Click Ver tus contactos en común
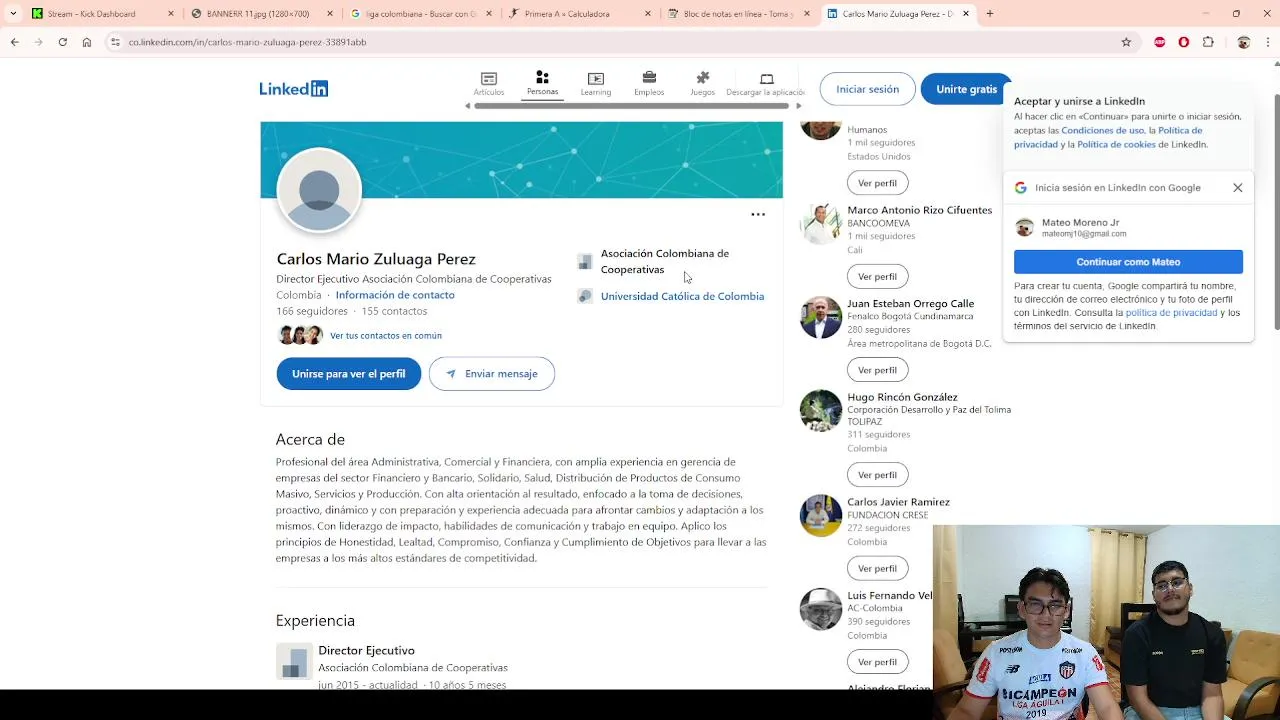This screenshot has height=720, width=1280. point(386,336)
